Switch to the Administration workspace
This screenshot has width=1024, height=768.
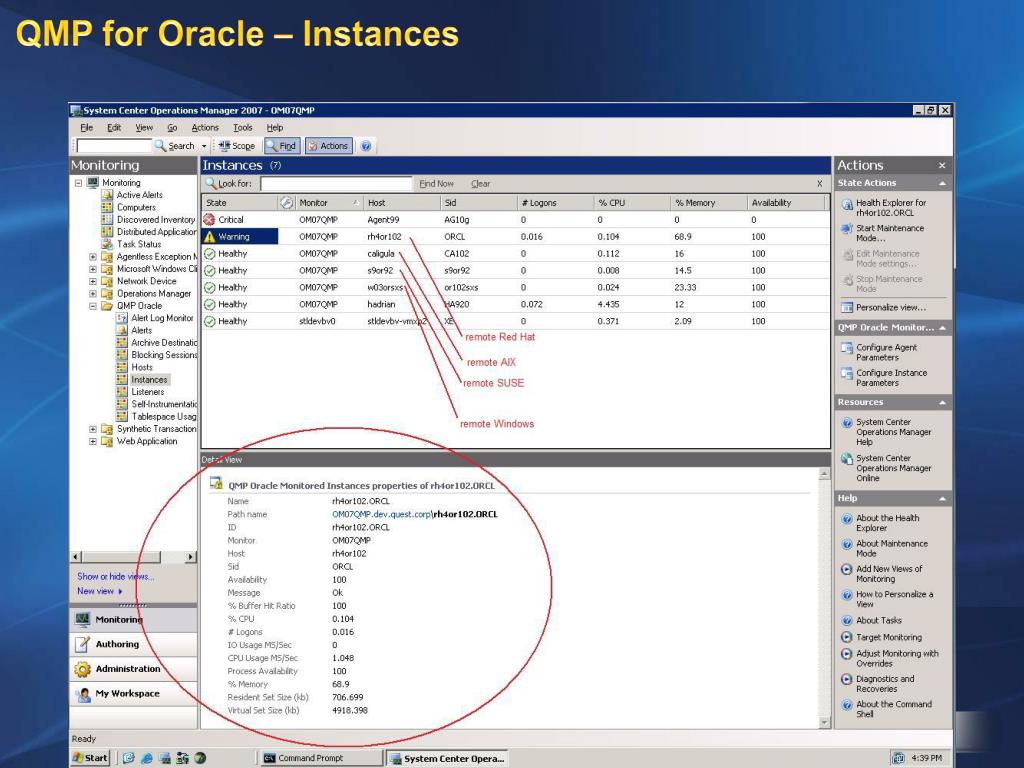click(x=133, y=669)
